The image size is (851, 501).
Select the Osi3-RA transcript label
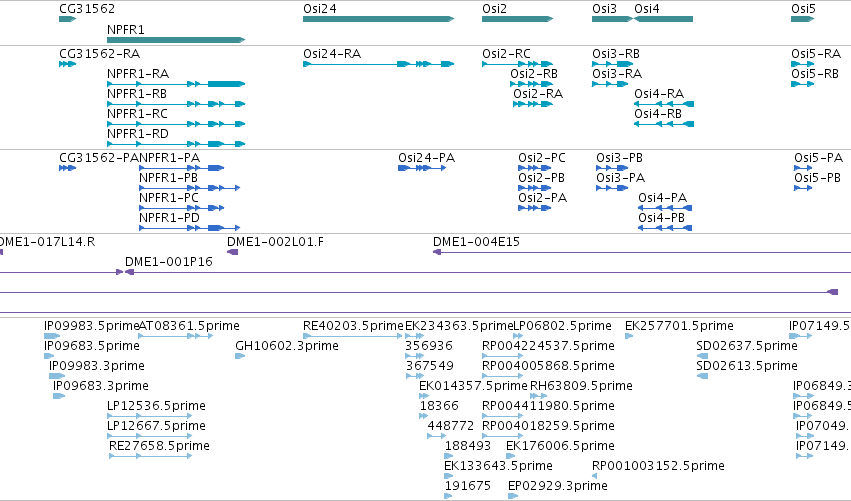coord(617,74)
